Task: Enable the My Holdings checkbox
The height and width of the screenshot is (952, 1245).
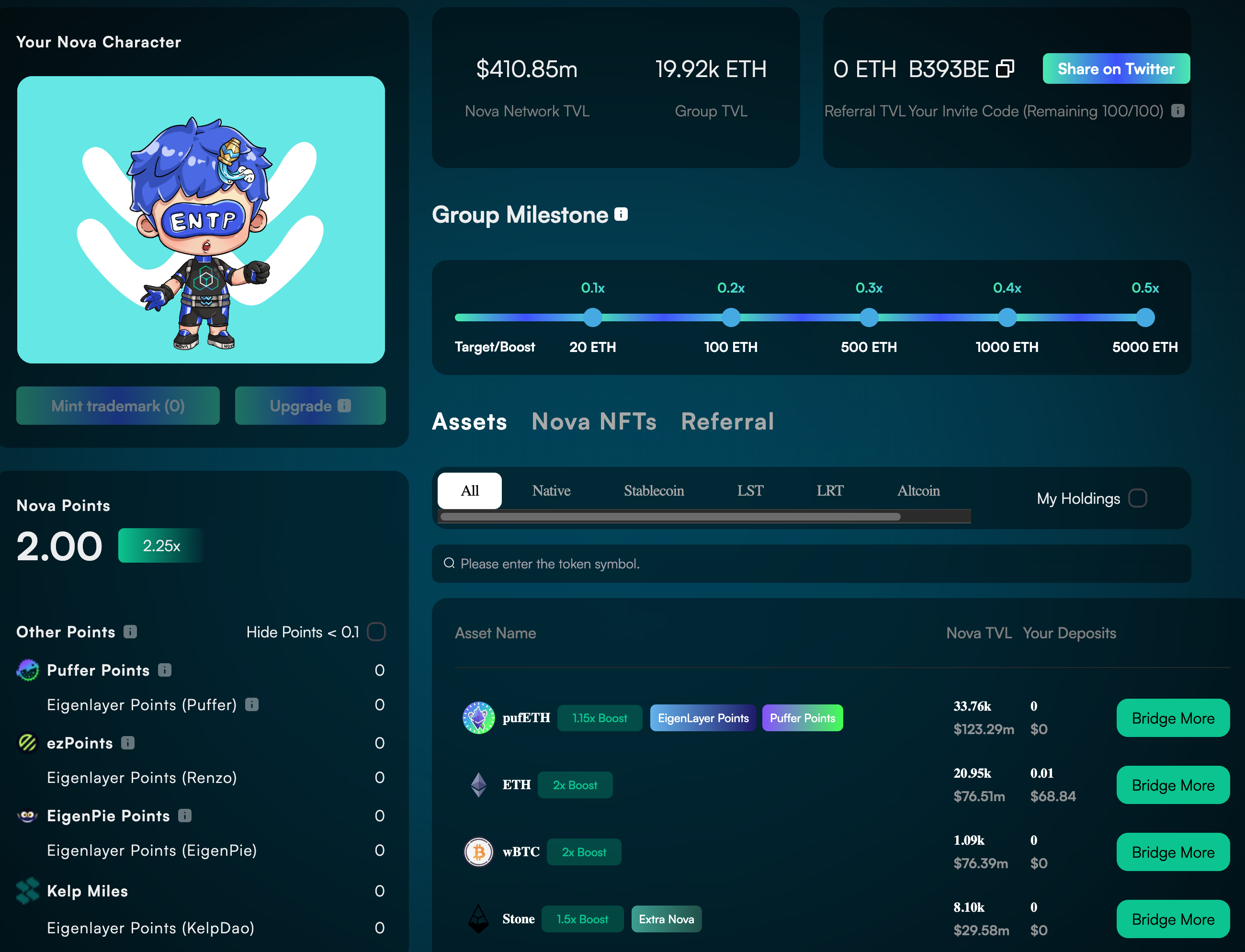Action: [x=1137, y=498]
